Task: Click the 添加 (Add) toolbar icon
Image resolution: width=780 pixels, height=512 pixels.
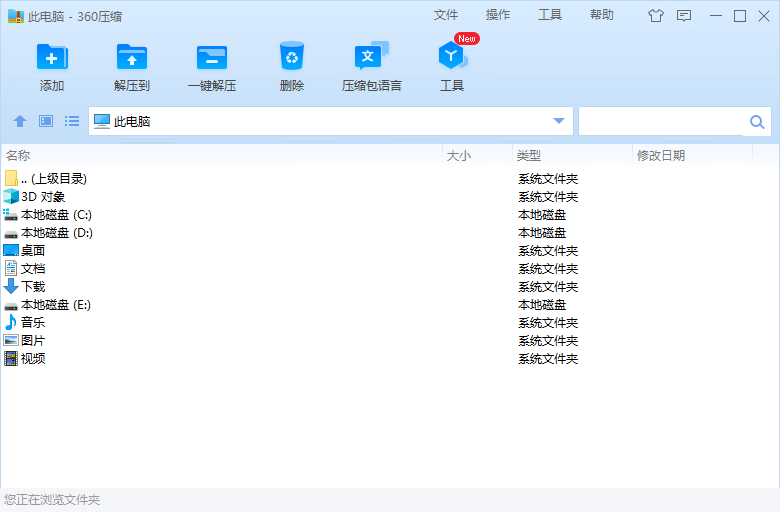Action: click(52, 57)
